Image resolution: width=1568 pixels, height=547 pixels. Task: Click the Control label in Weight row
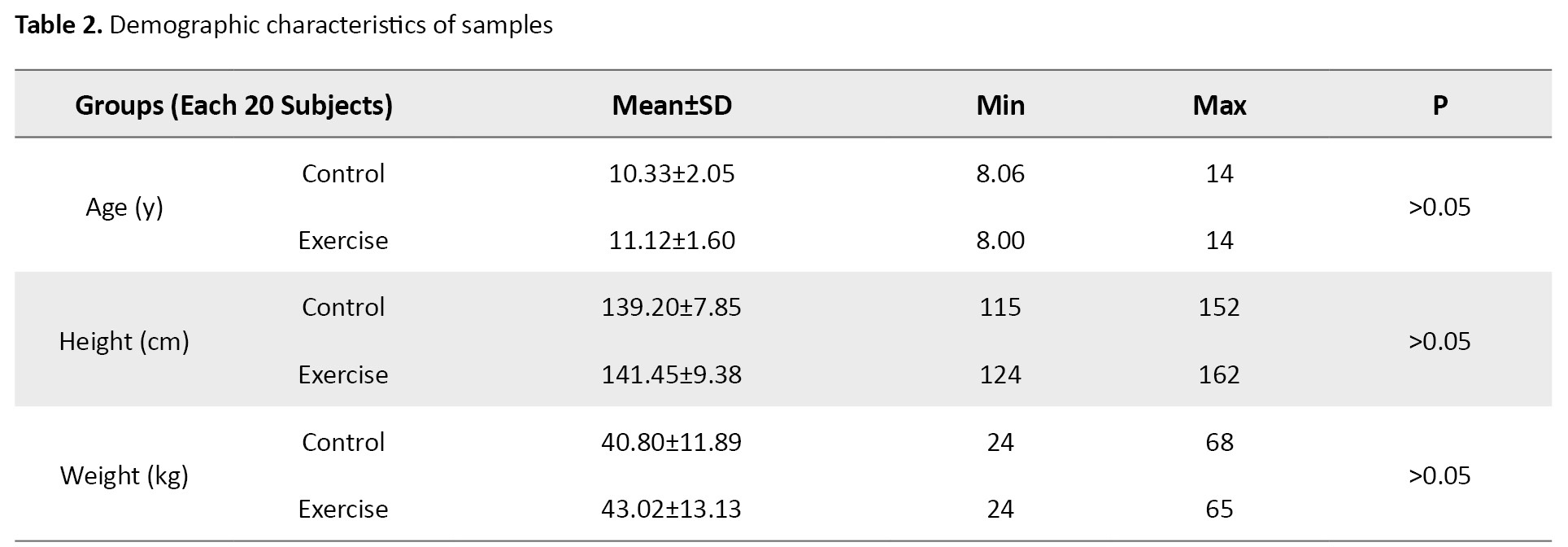(343, 442)
